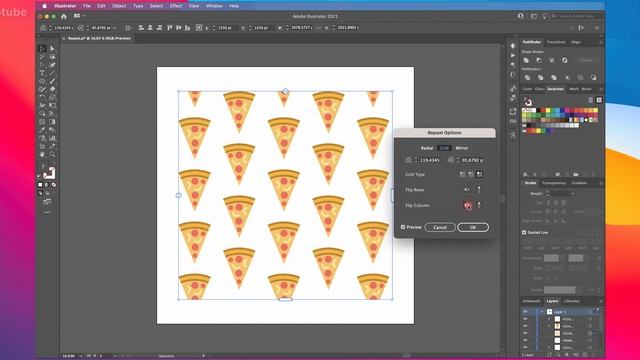Click the Exclude shape mode icon
The image size is (640, 360).
pyautogui.click(x=565, y=60)
